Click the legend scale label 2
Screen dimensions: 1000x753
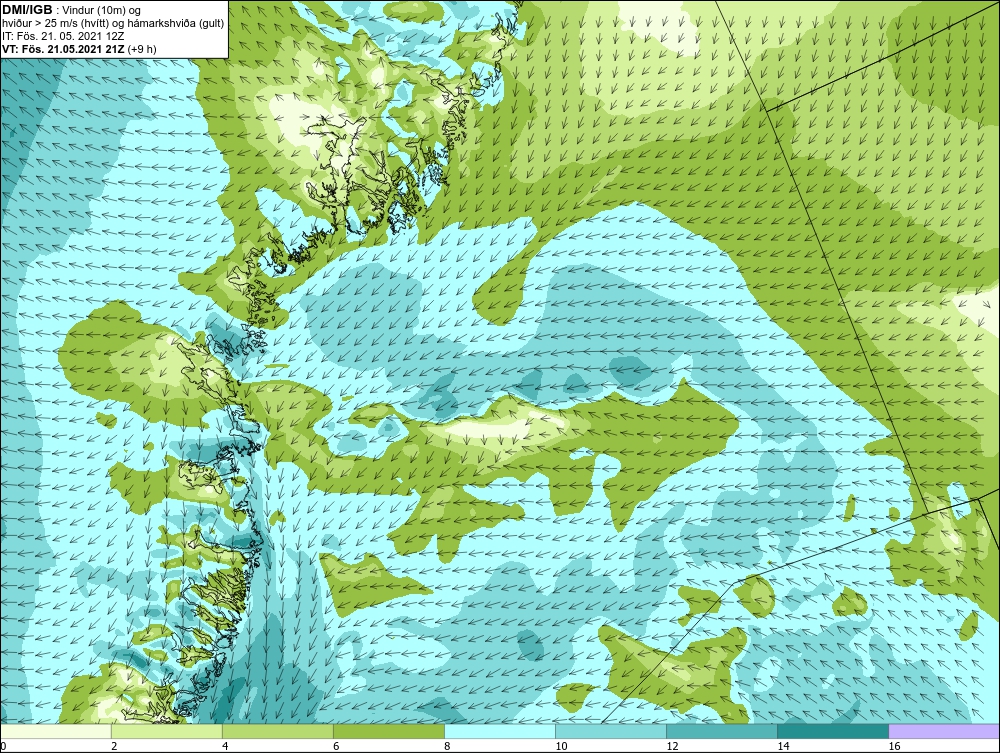[x=114, y=746]
